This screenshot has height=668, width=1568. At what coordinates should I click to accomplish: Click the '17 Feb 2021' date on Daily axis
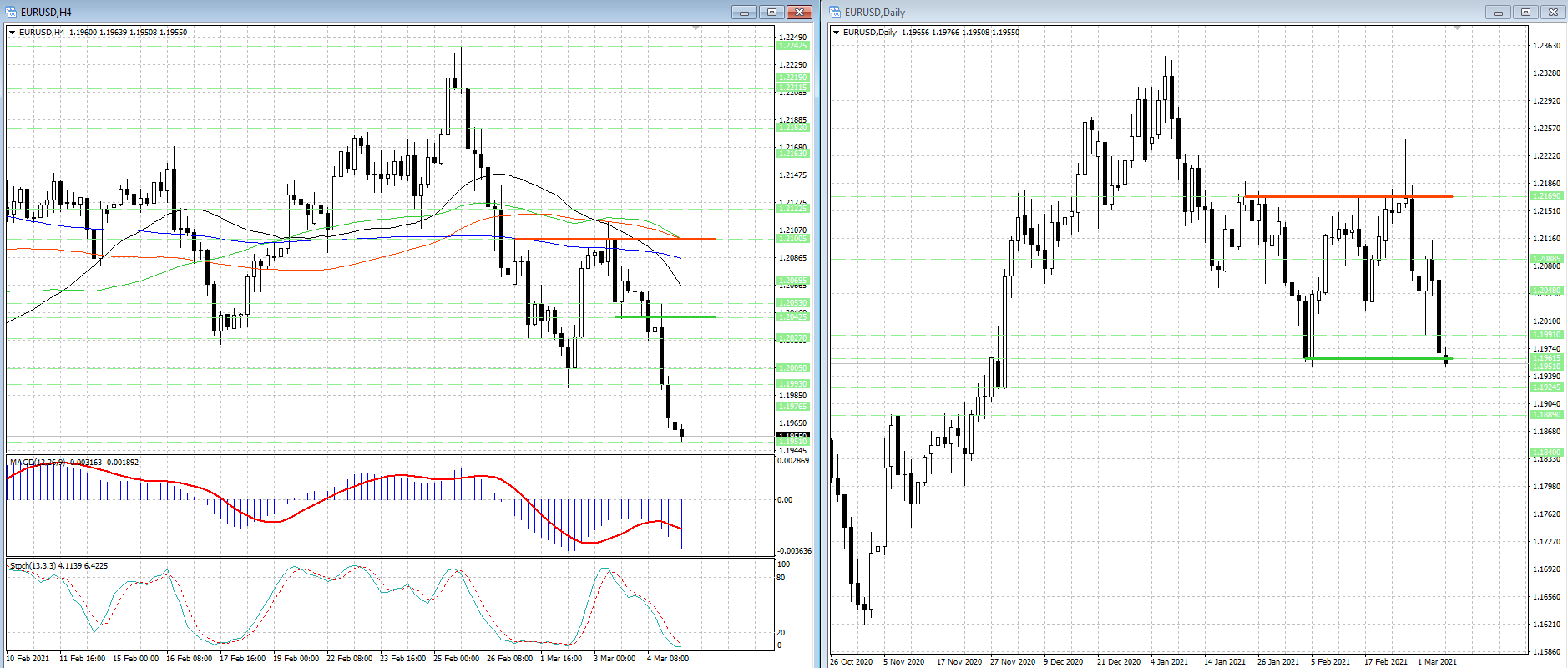(1385, 662)
